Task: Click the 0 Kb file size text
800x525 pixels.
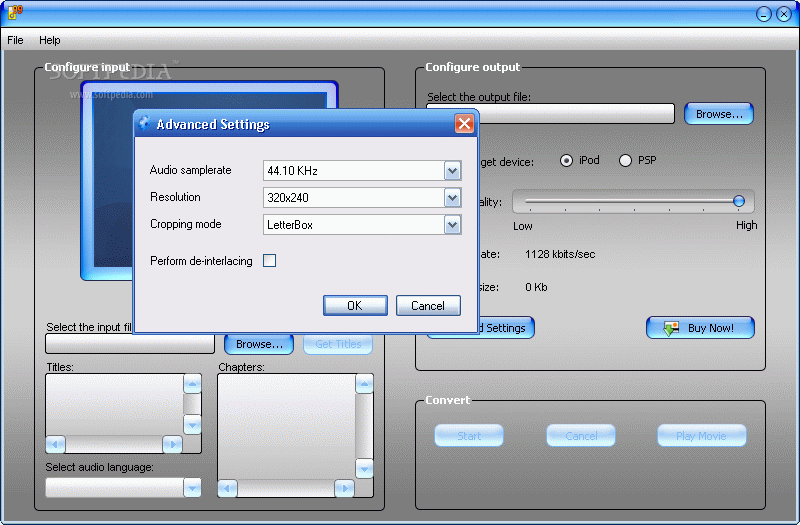Action: click(x=536, y=287)
